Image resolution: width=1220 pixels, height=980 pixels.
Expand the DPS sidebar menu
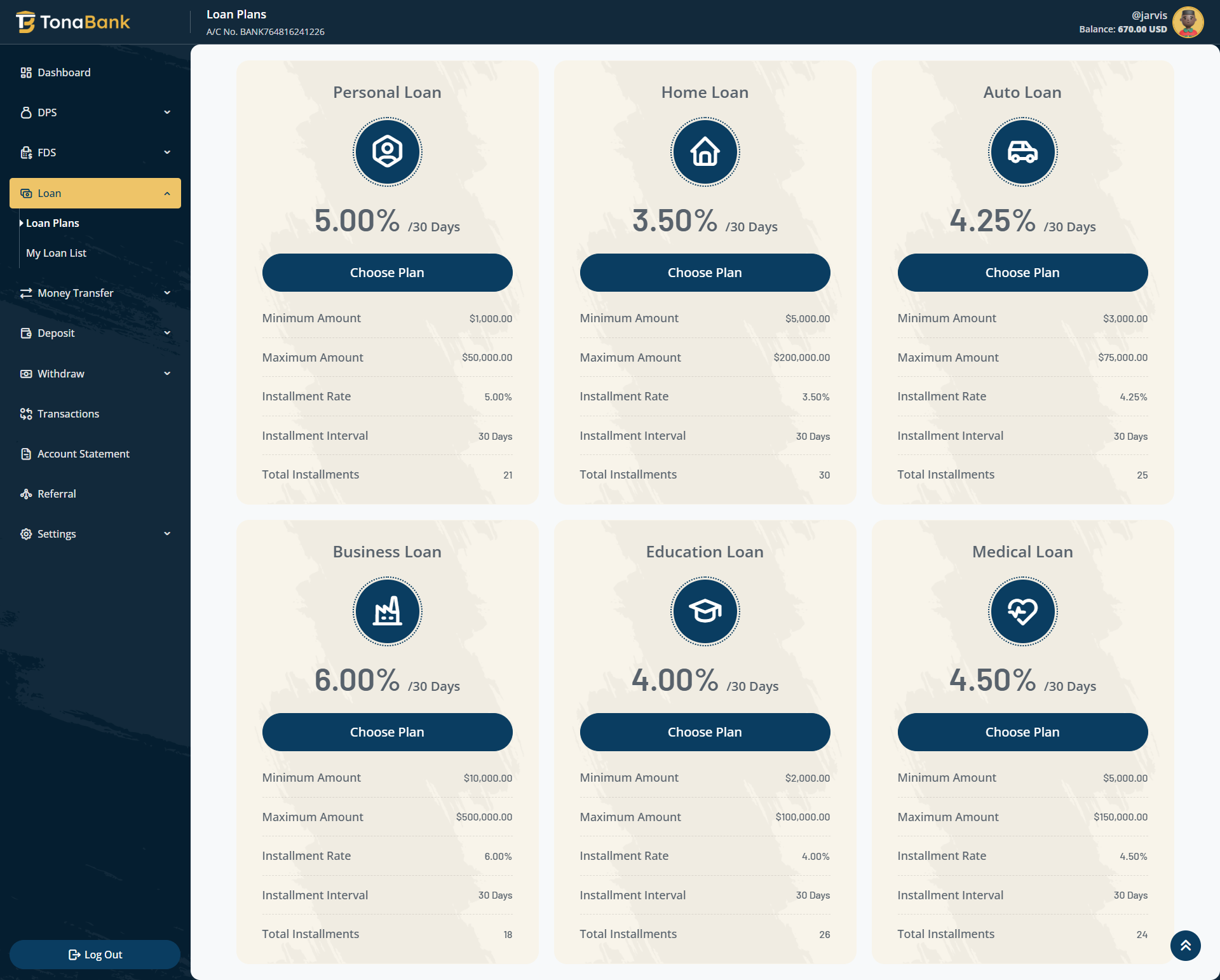coord(95,112)
